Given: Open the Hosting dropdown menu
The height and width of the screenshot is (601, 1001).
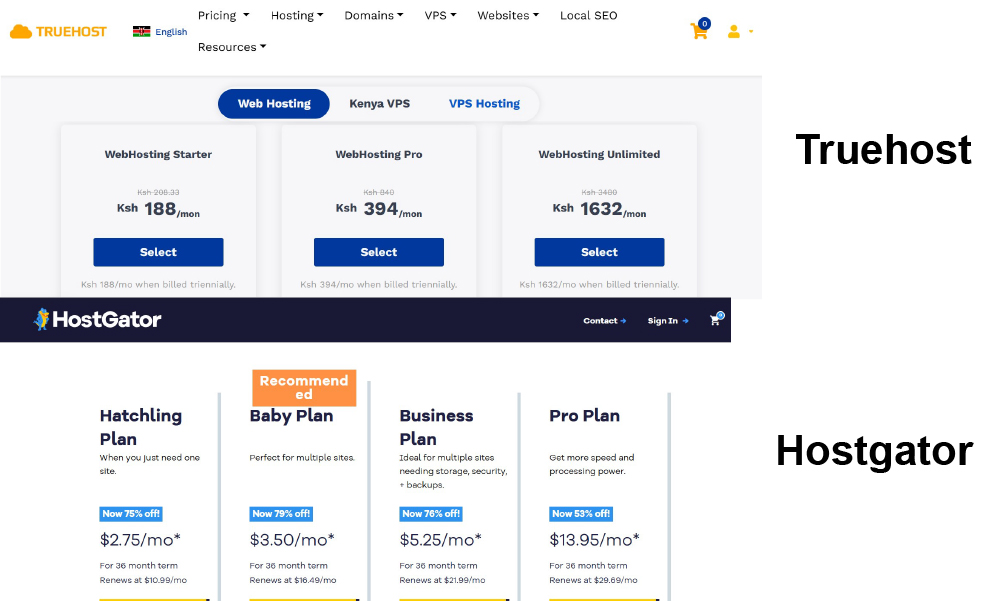Looking at the screenshot, I should [296, 15].
